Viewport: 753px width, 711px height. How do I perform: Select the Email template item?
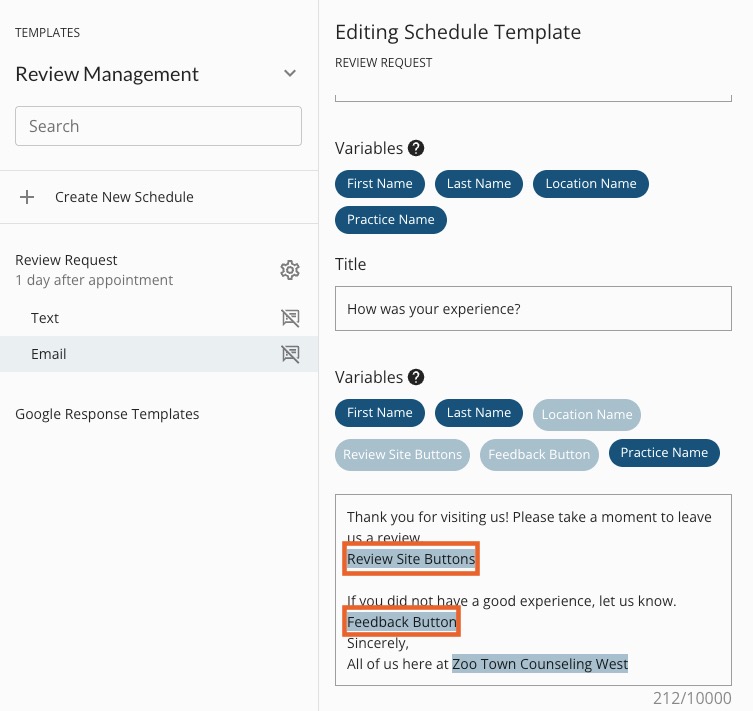pyautogui.click(x=49, y=354)
